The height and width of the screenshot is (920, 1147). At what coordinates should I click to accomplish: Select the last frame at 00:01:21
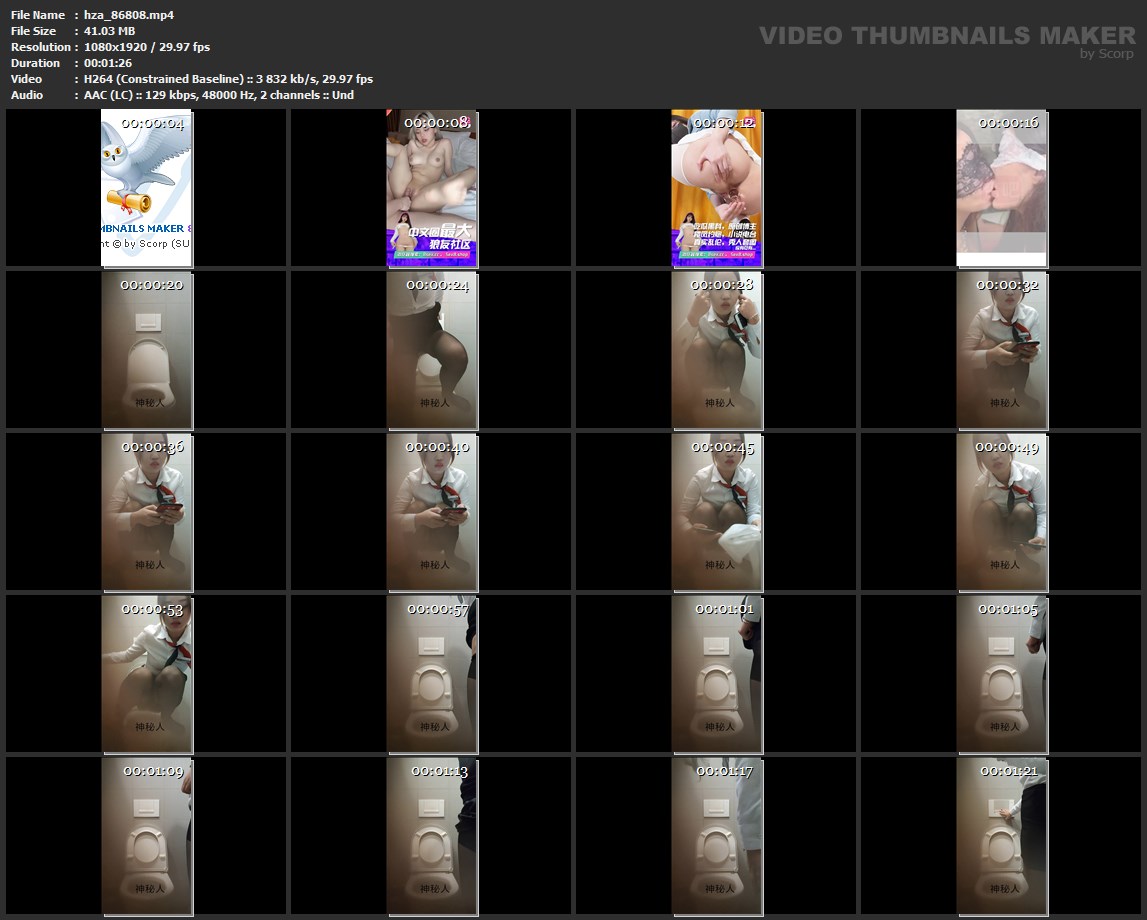pyautogui.click(x=1001, y=837)
